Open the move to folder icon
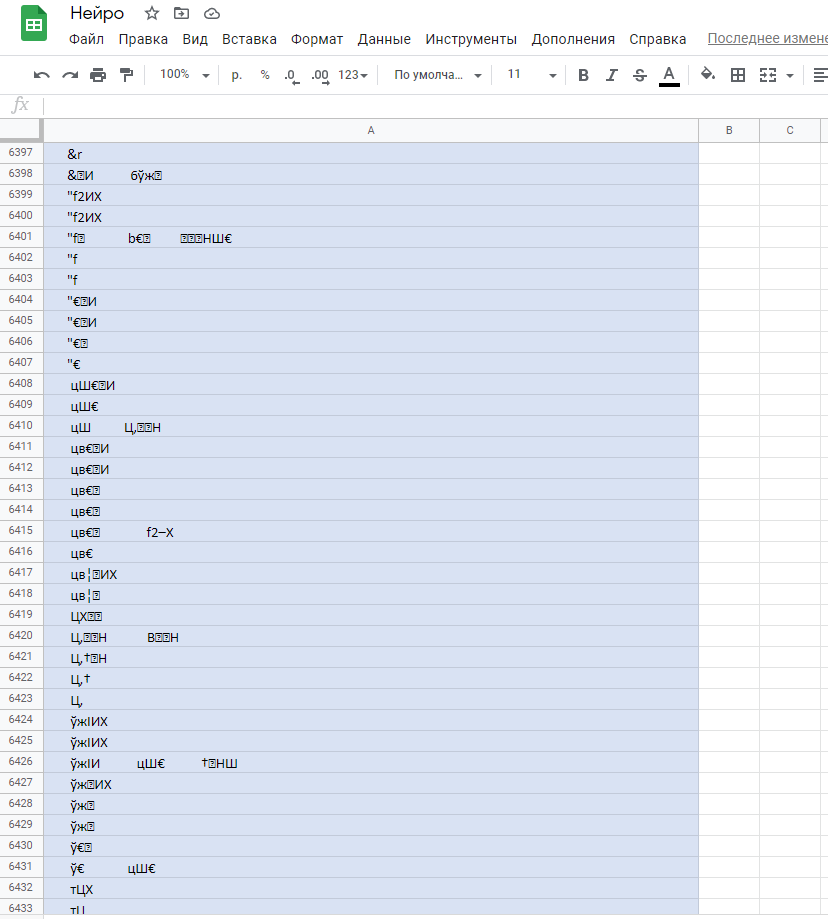828x919 pixels. pos(181,13)
